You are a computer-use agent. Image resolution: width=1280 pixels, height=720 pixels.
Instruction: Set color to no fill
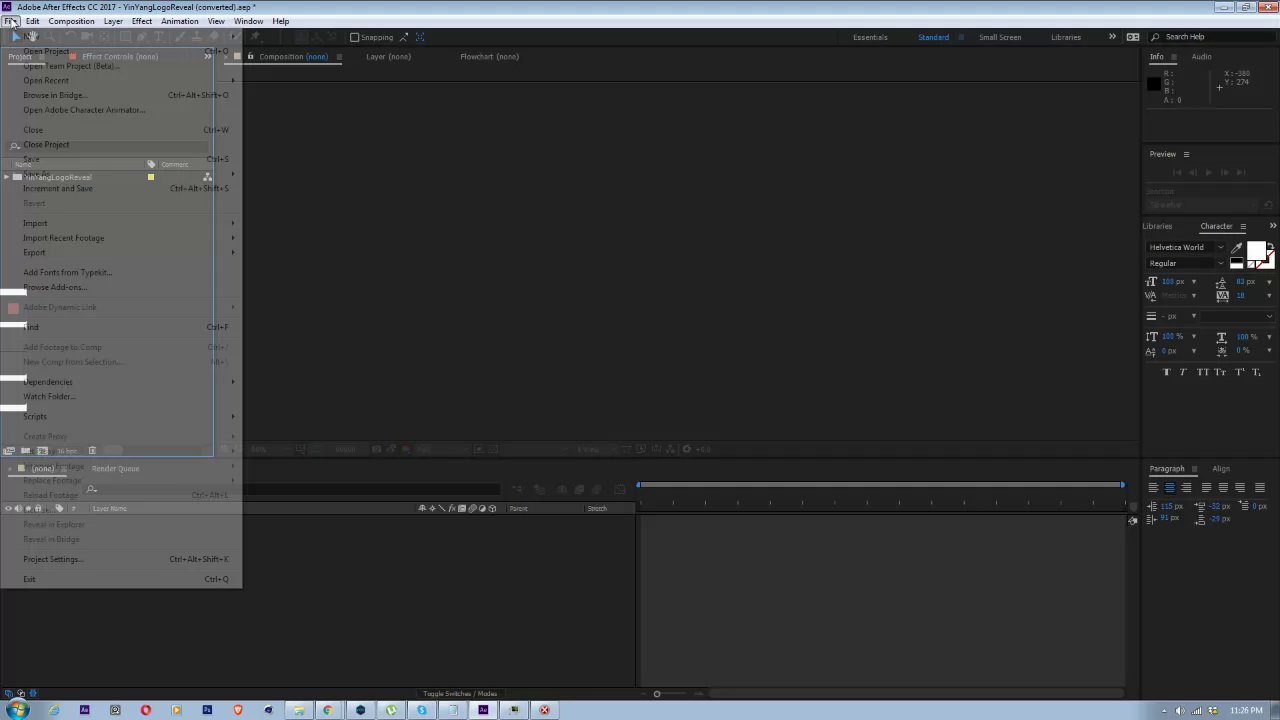pyautogui.click(x=1251, y=264)
